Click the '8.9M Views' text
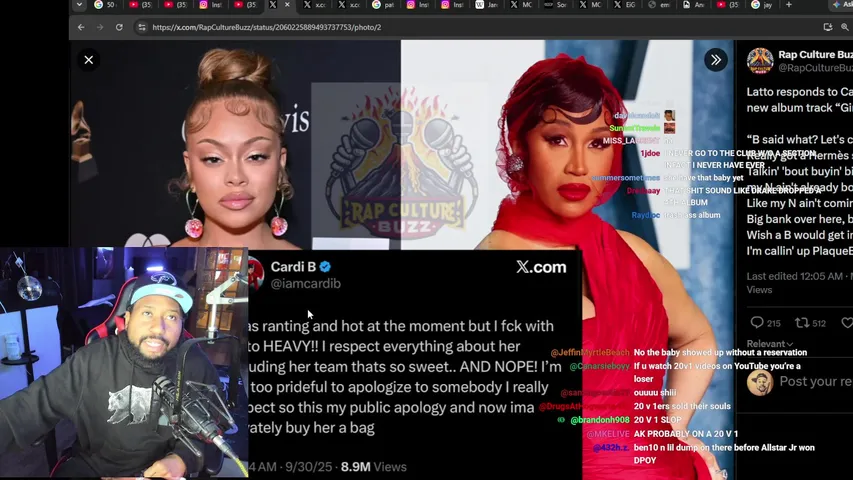The image size is (853, 480). 374,467
